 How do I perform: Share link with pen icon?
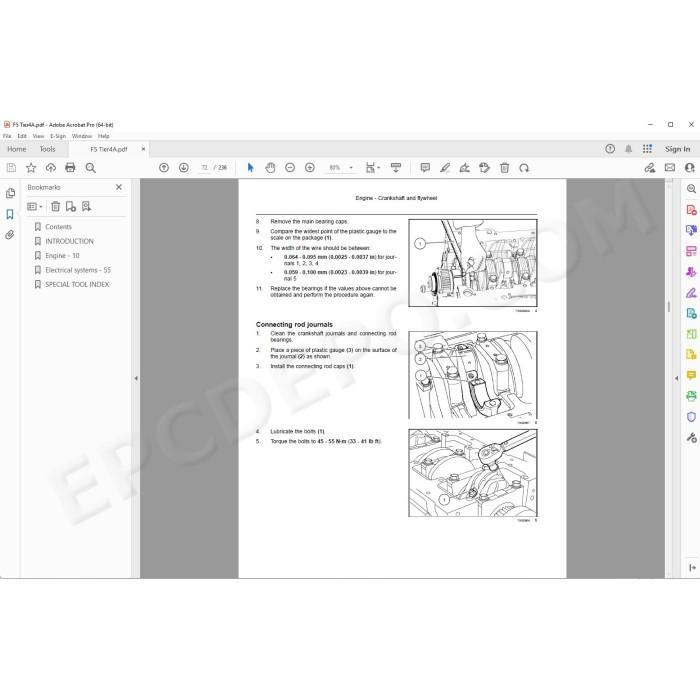650,168
